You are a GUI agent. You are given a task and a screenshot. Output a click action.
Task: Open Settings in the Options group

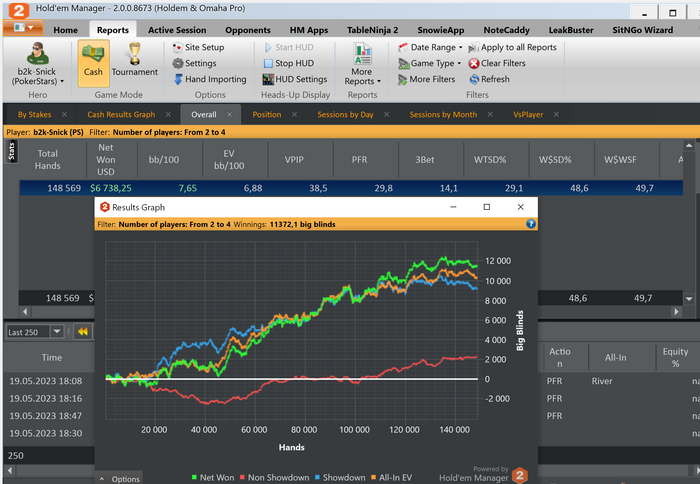coord(195,63)
